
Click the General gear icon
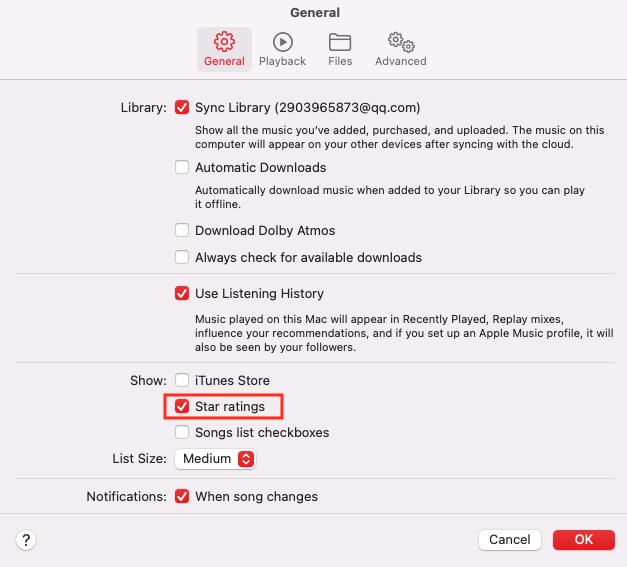[224, 42]
